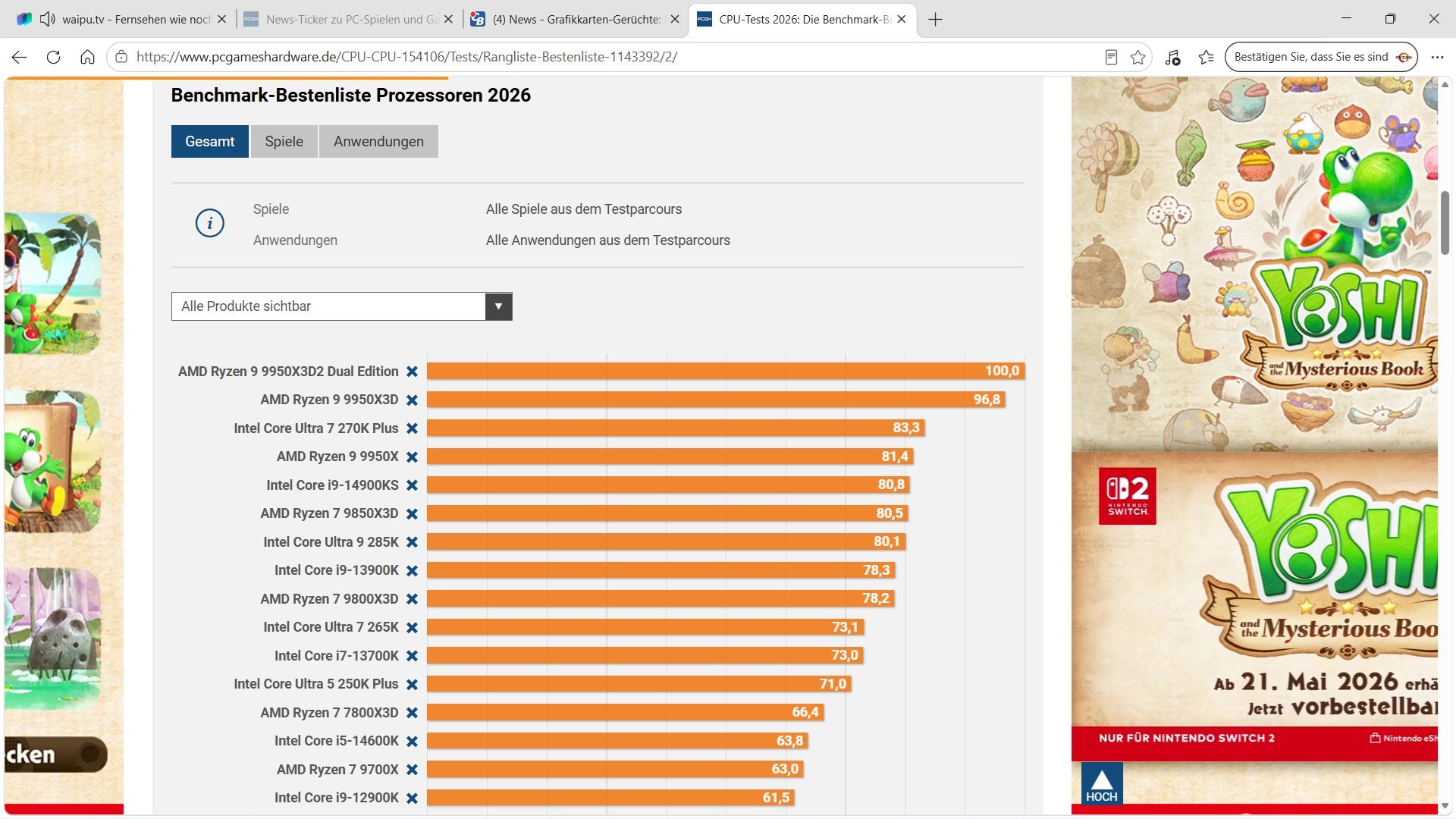
Task: Open the media control icon in the toolbar
Action: (1172, 57)
